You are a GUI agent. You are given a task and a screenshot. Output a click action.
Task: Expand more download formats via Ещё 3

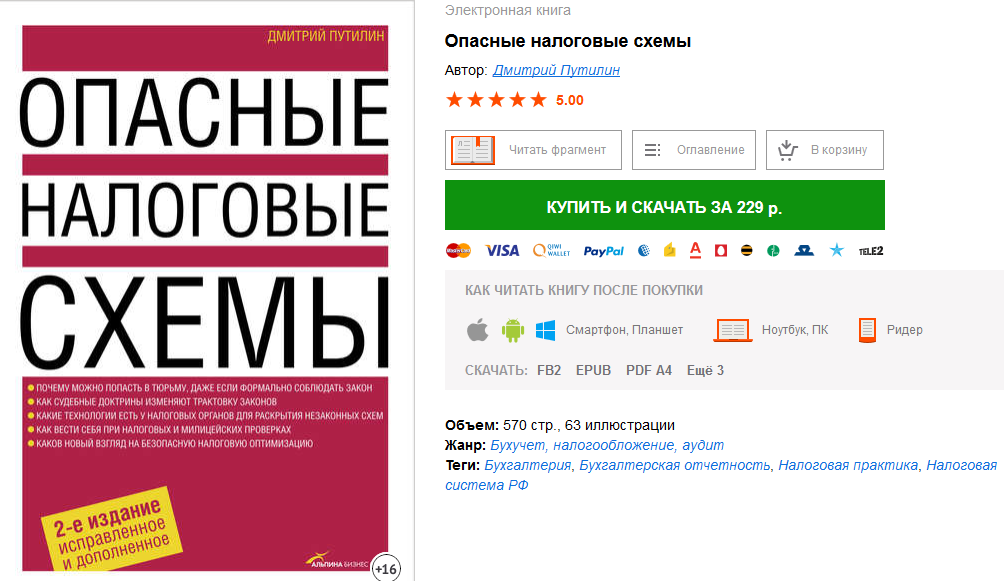pos(705,370)
